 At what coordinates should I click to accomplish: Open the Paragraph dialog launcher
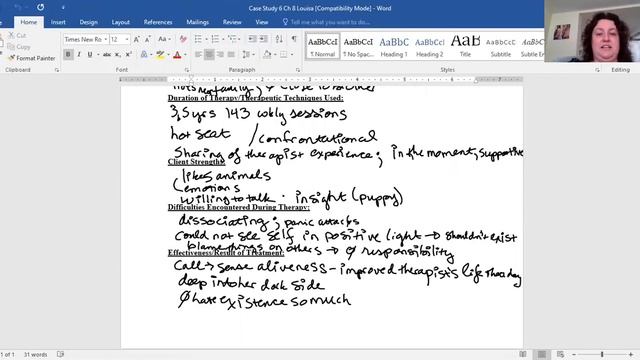298,70
